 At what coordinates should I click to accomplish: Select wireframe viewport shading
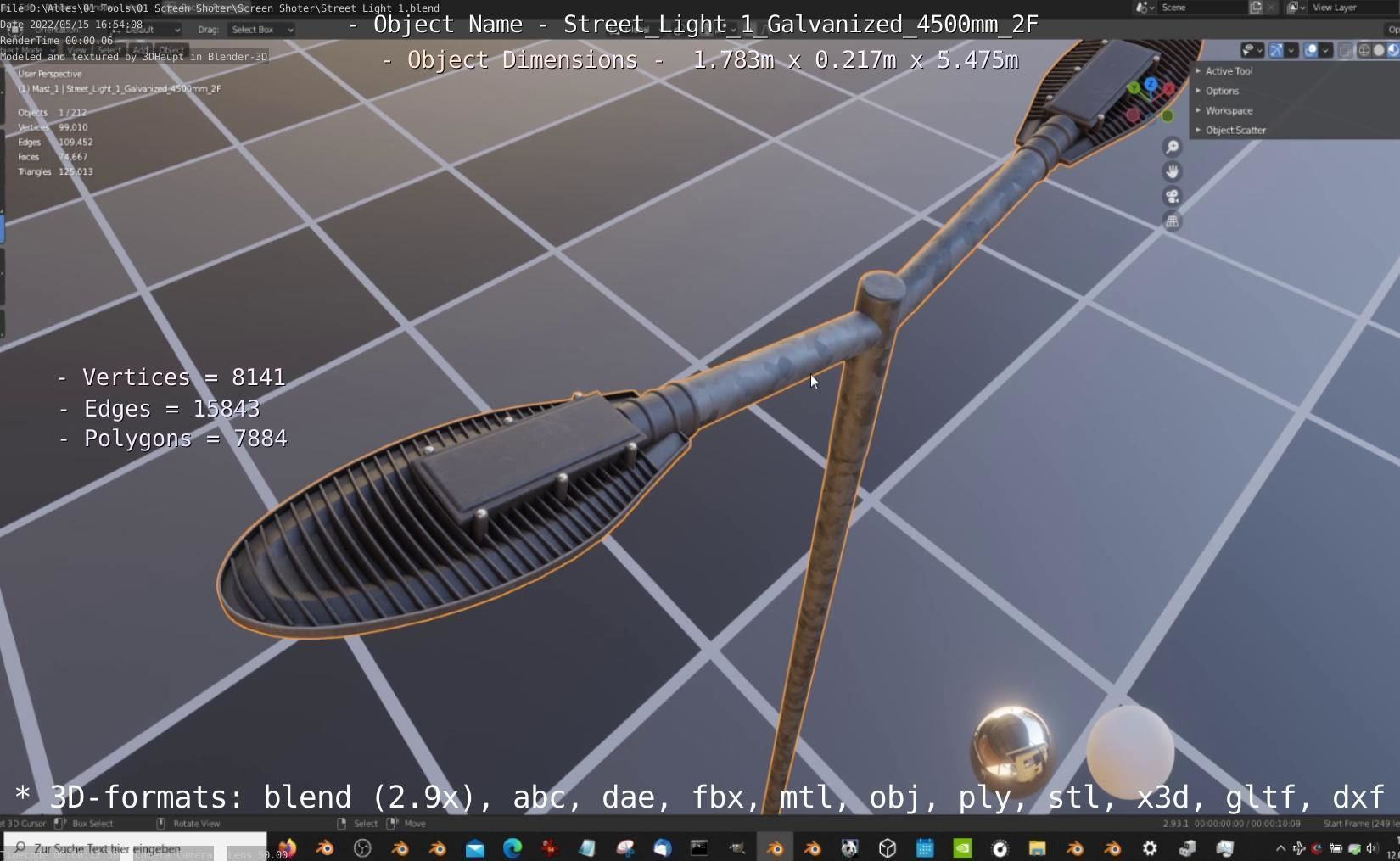(1364, 50)
